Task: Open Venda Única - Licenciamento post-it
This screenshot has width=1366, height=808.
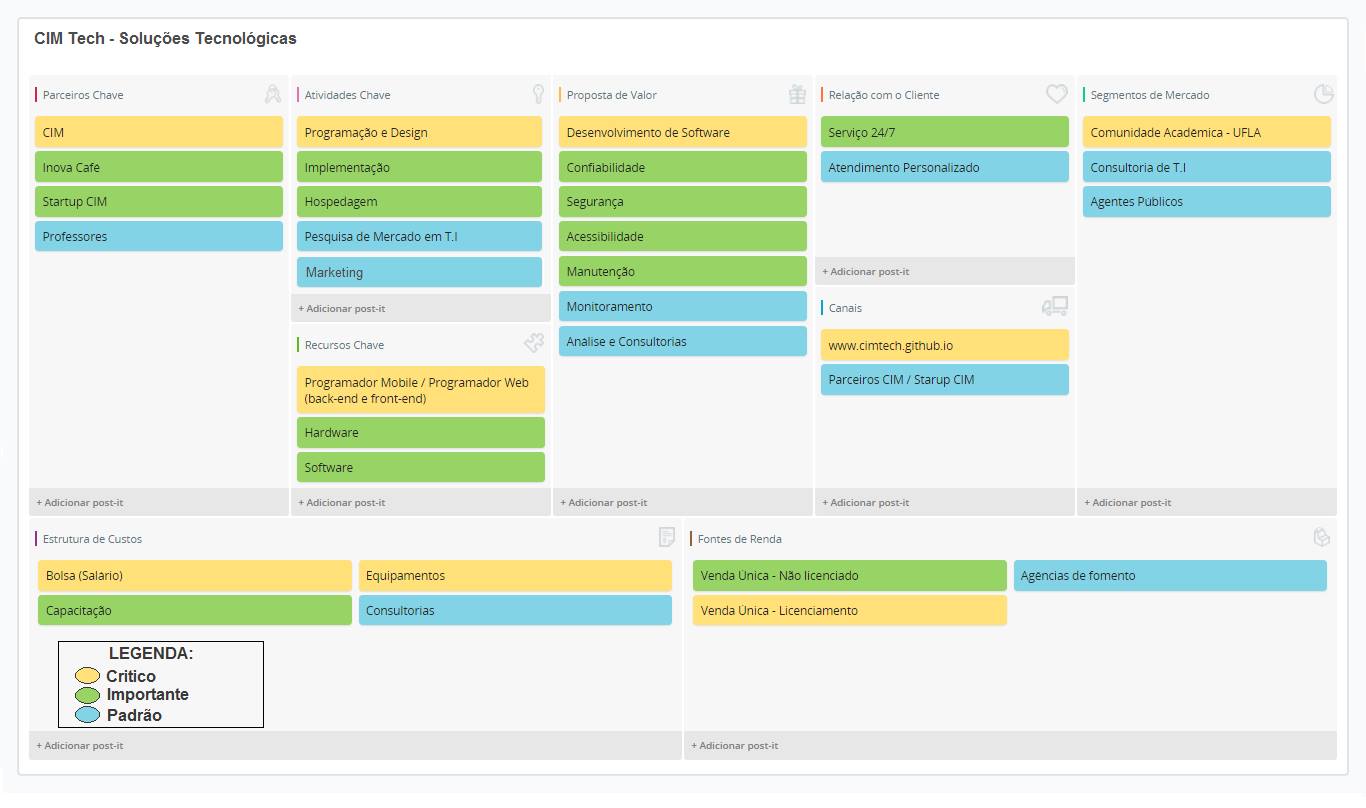Action: click(850, 610)
